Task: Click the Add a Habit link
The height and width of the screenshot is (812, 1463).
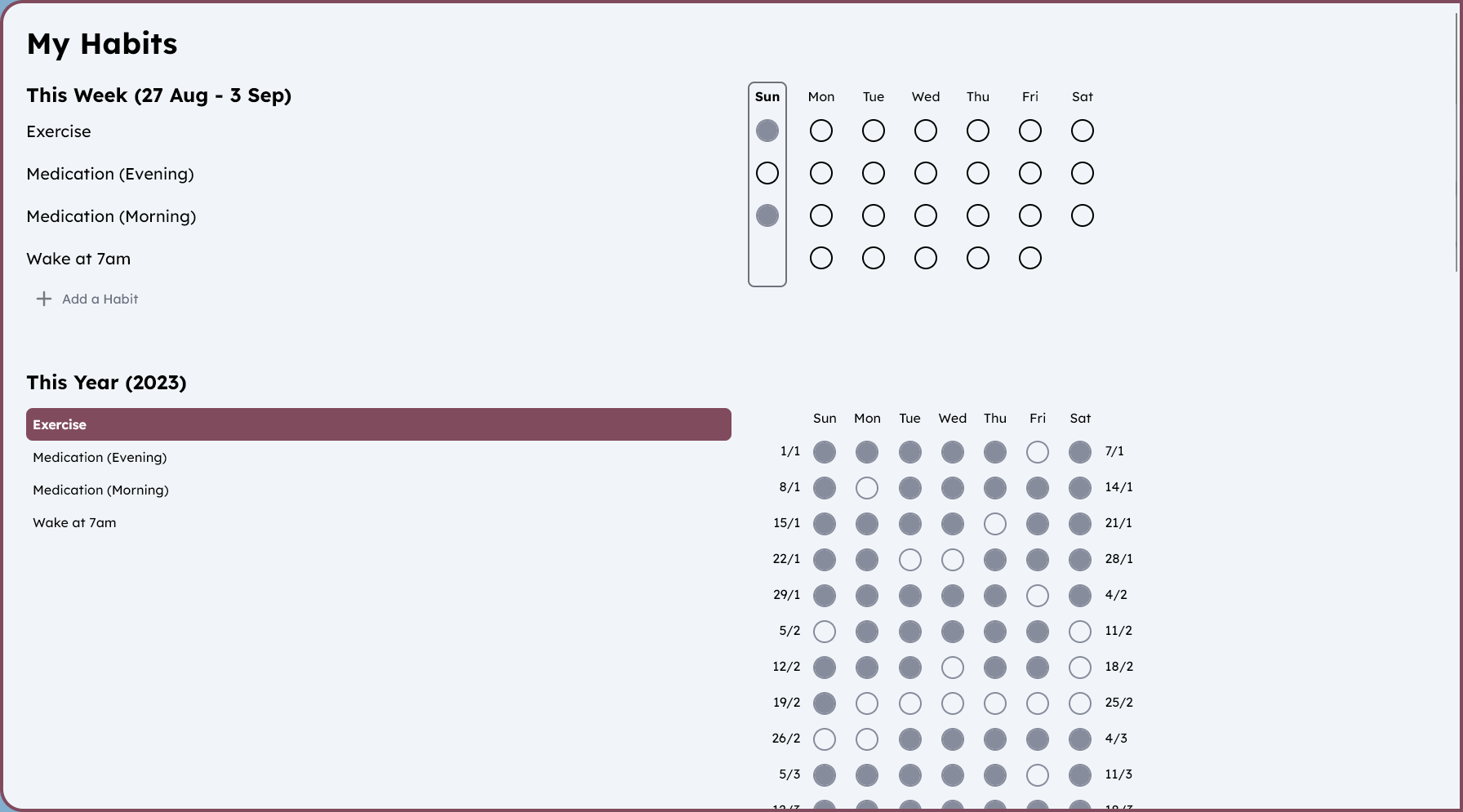Action: click(100, 299)
